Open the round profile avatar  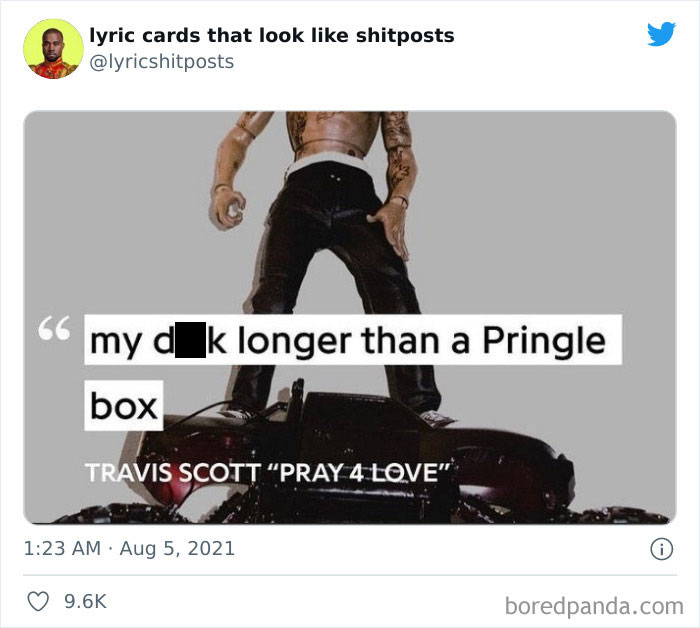tap(53, 49)
